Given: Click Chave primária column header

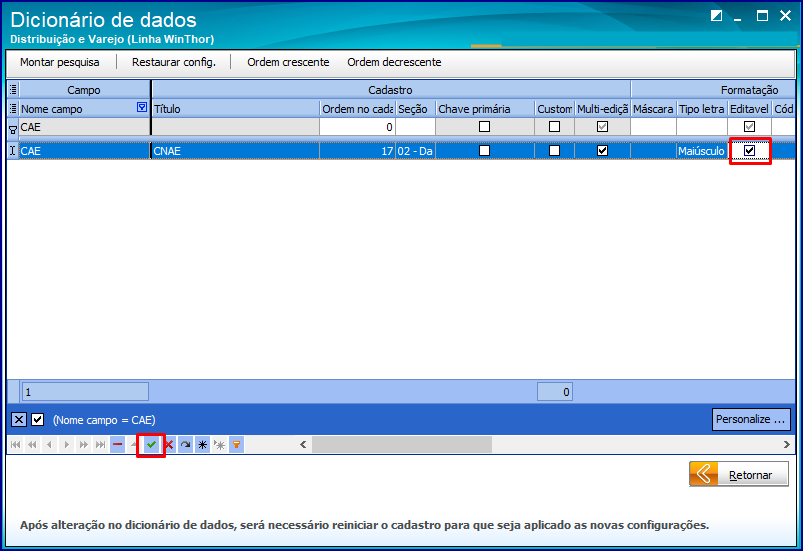Looking at the screenshot, I should 485,109.
